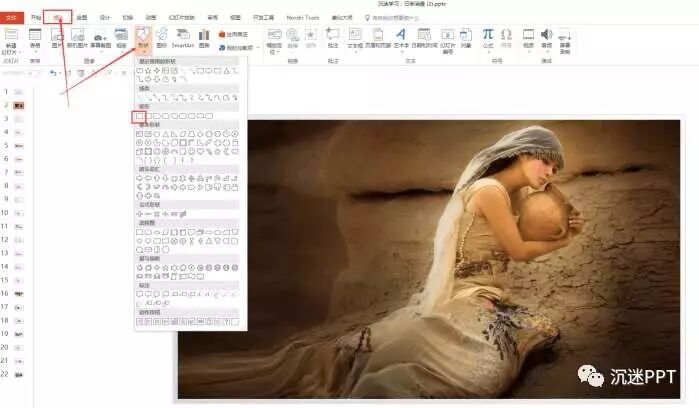
Task: Open the File tab
Action: (x=11, y=17)
